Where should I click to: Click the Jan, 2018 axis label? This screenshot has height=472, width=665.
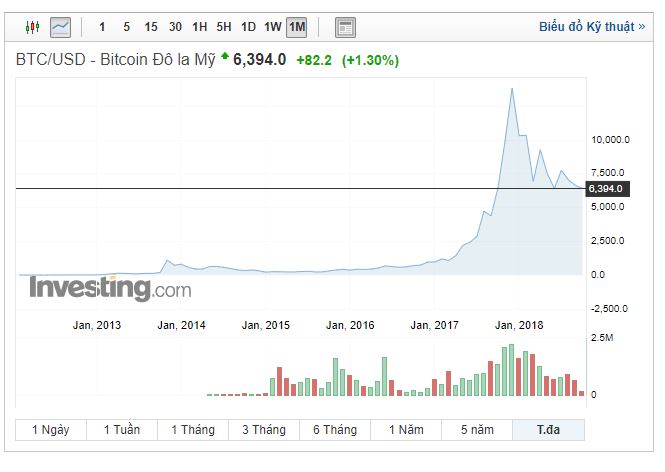point(519,325)
